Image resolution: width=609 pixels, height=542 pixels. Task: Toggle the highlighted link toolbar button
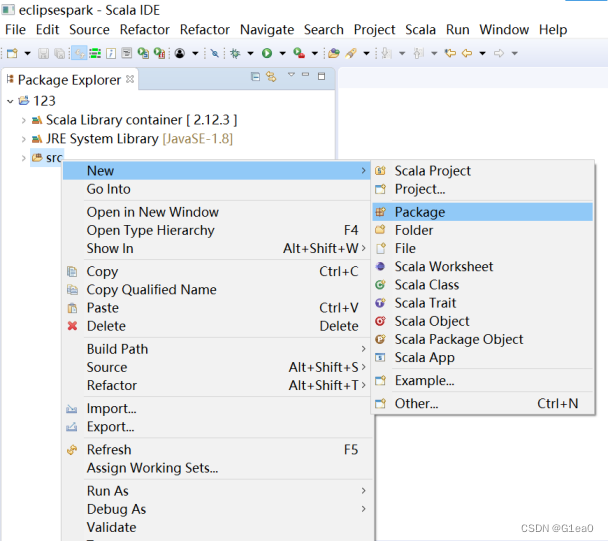point(79,53)
